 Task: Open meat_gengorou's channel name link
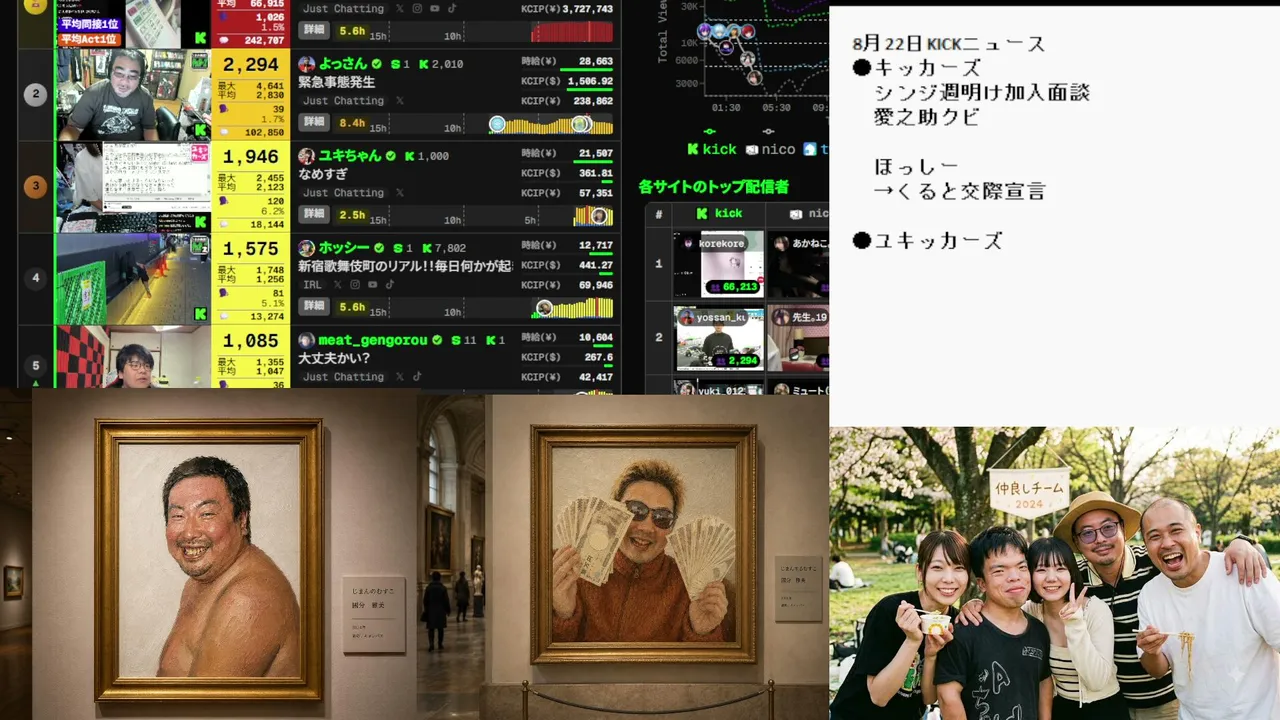tap(373, 340)
